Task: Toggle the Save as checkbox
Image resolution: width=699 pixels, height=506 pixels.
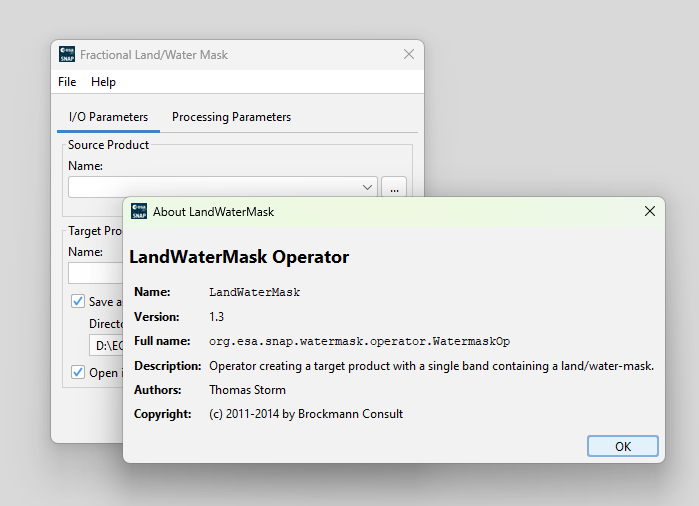Action: click(x=78, y=301)
